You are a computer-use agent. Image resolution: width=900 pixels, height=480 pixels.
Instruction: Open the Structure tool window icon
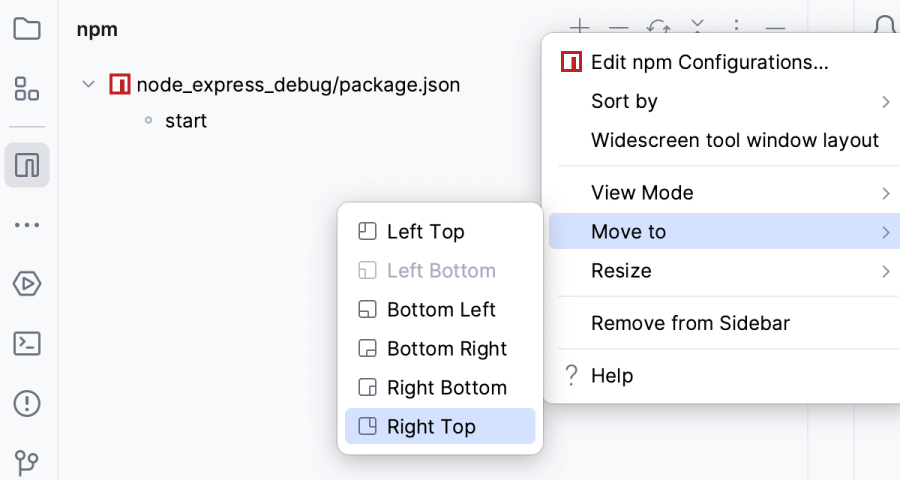tap(27, 88)
